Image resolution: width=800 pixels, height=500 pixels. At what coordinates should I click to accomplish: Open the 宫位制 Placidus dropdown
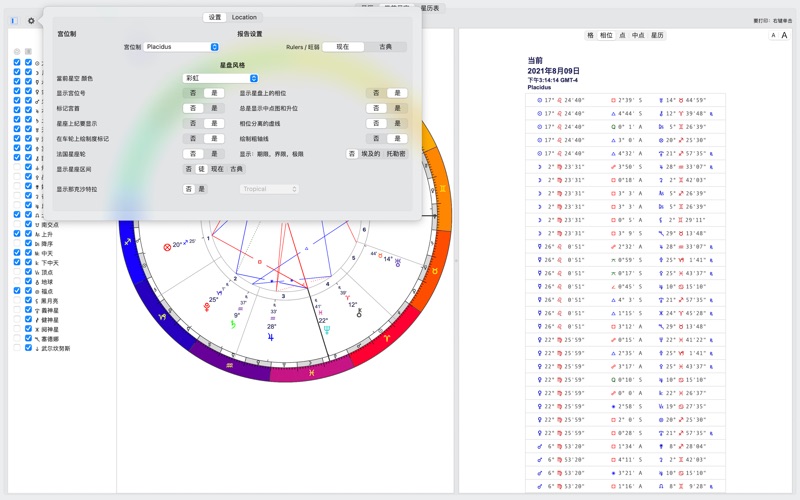click(181, 47)
